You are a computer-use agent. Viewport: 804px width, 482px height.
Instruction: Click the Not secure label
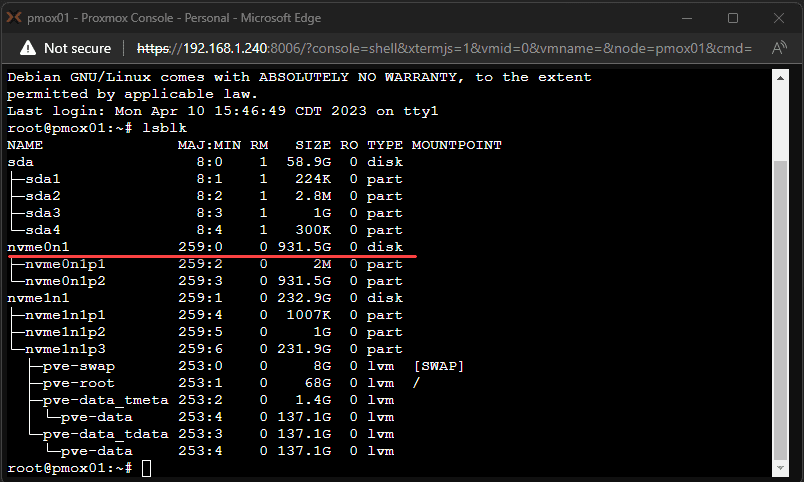[77, 48]
